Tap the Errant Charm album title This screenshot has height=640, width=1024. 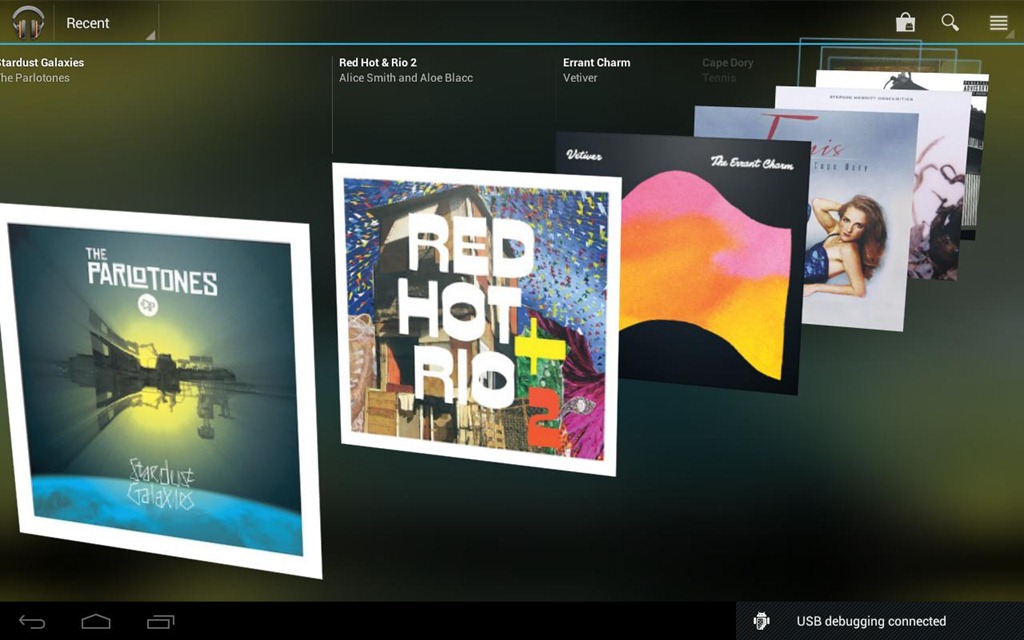click(597, 62)
